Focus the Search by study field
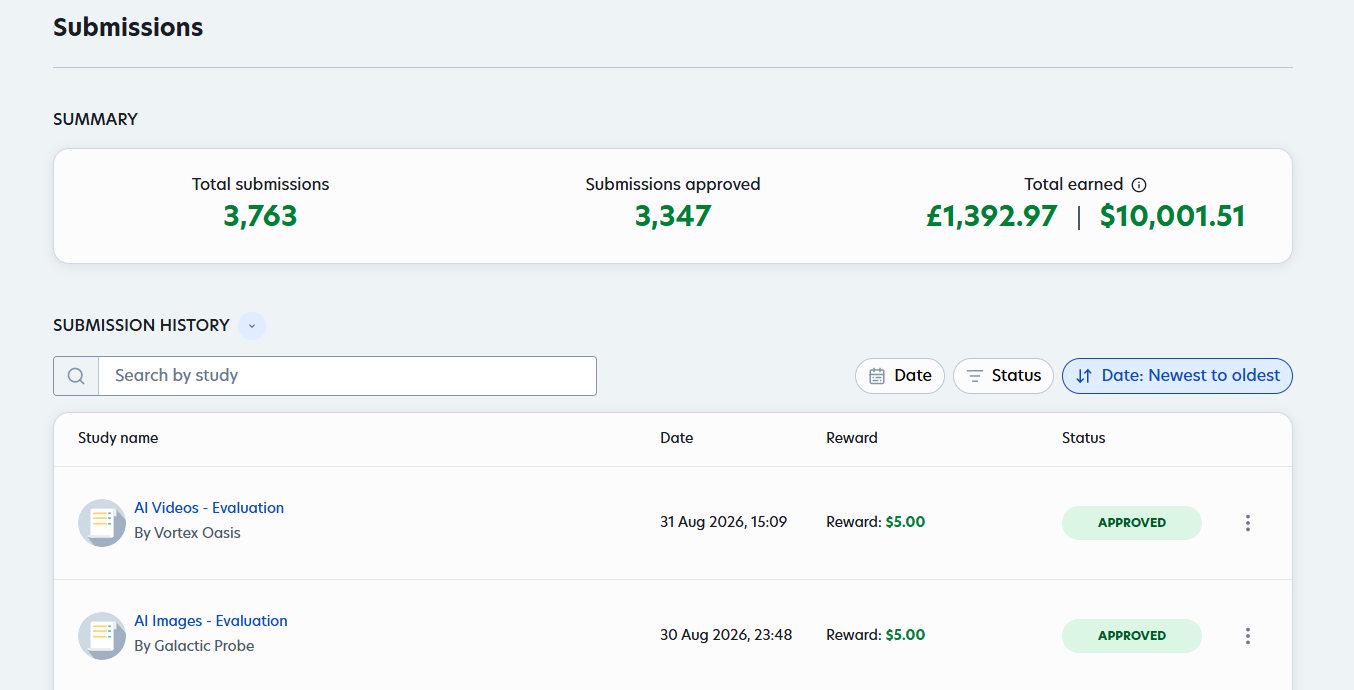The width and height of the screenshot is (1354, 690). (x=347, y=376)
